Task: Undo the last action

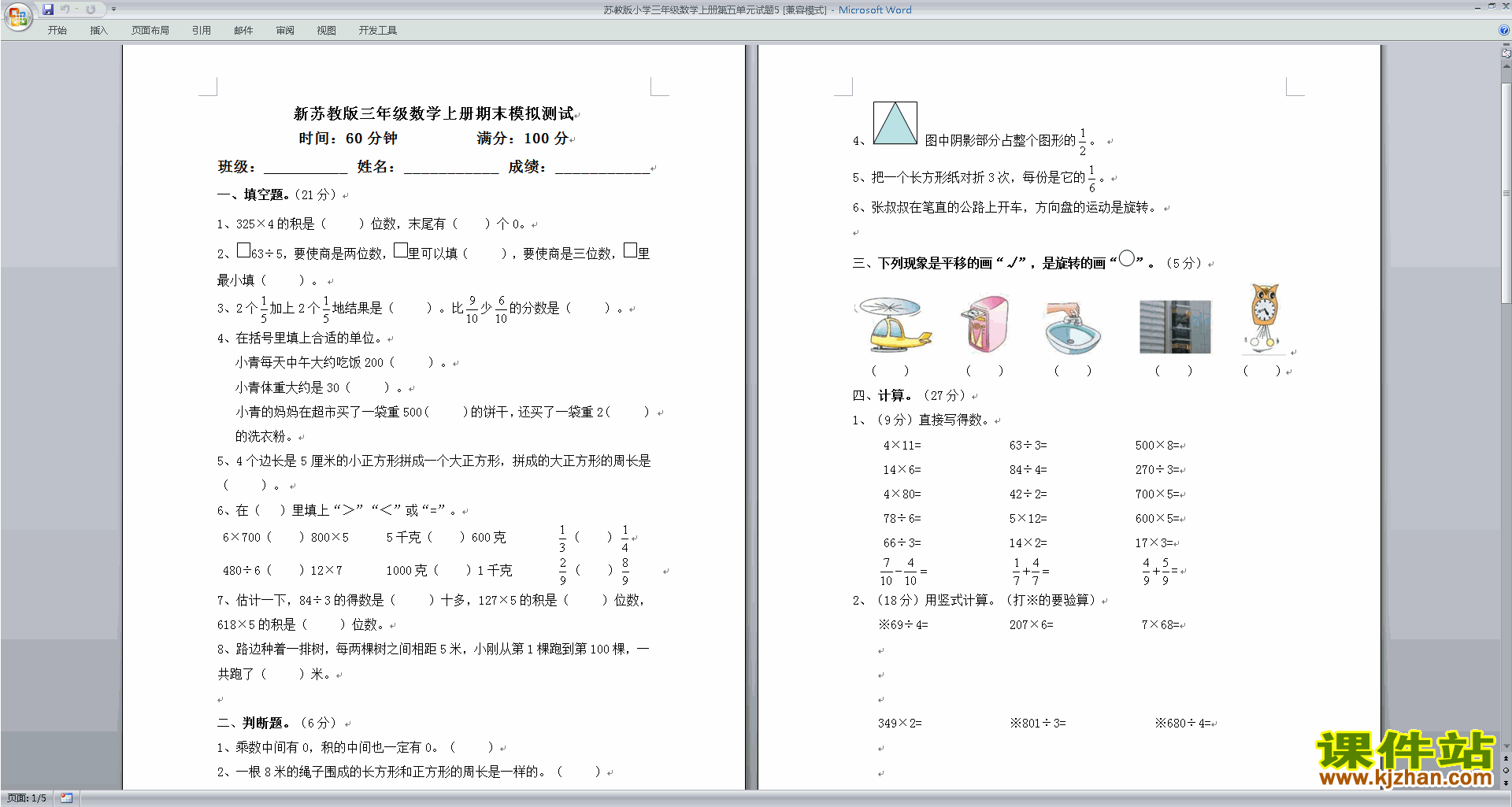Action: pos(65,9)
